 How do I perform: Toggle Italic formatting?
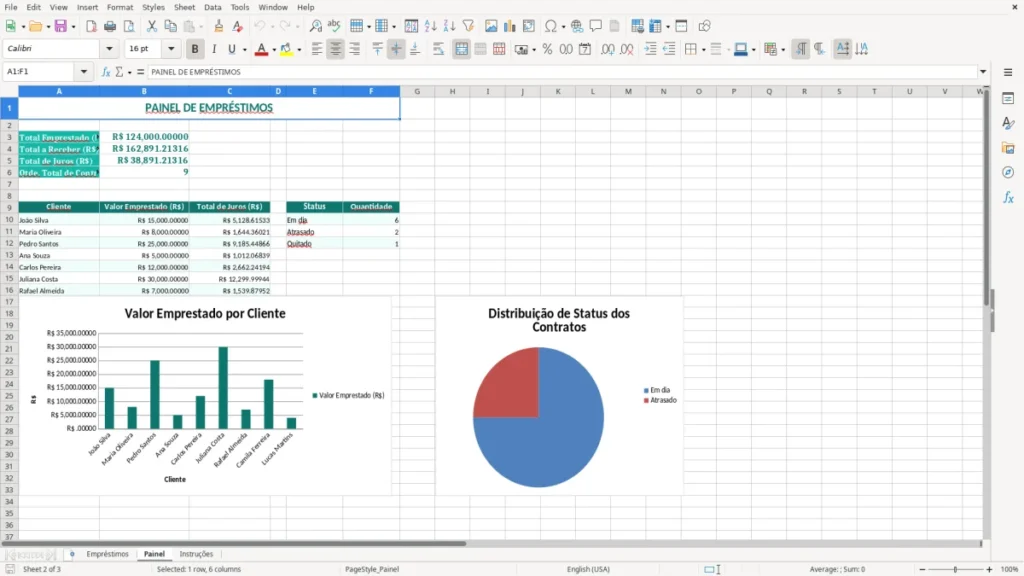tap(214, 49)
